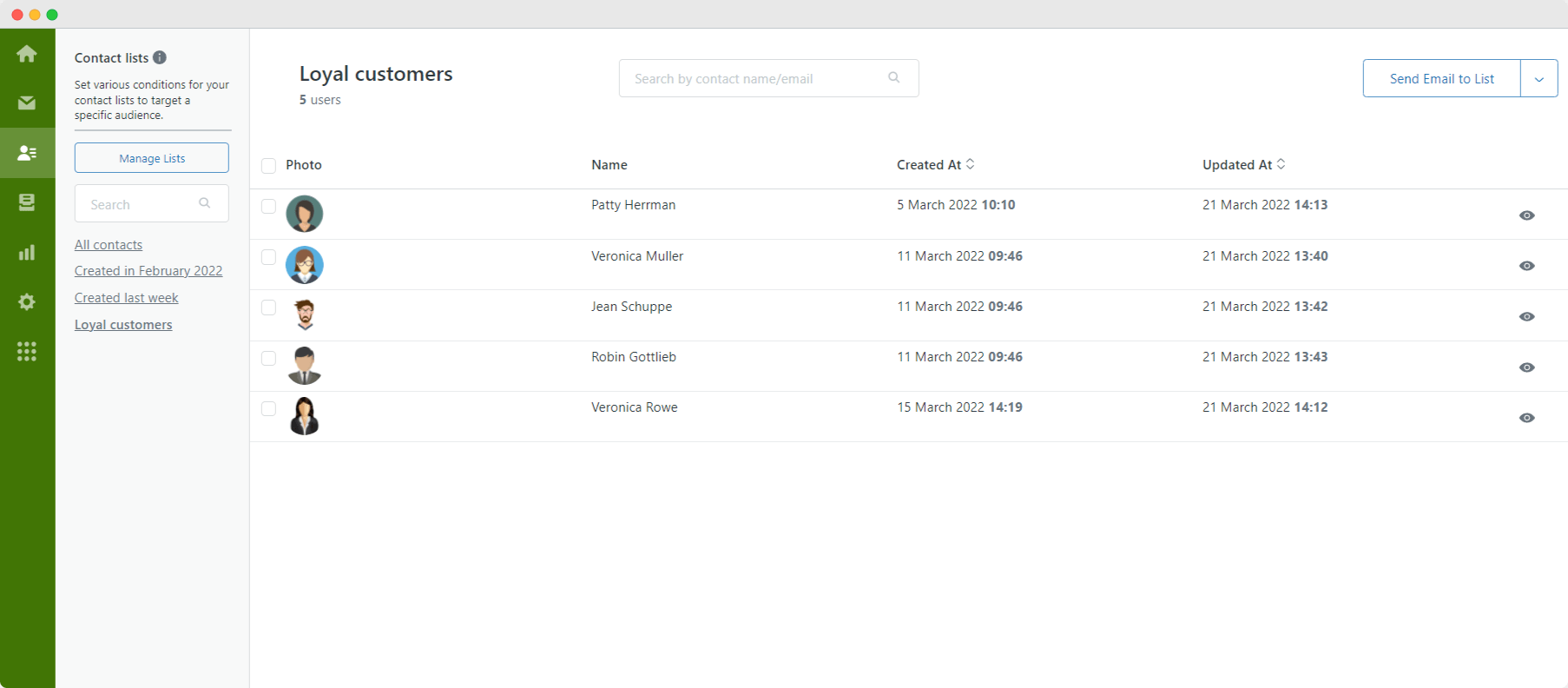Image resolution: width=1568 pixels, height=688 pixels.
Task: Click magnifier icon in lists search box
Action: click(x=205, y=203)
